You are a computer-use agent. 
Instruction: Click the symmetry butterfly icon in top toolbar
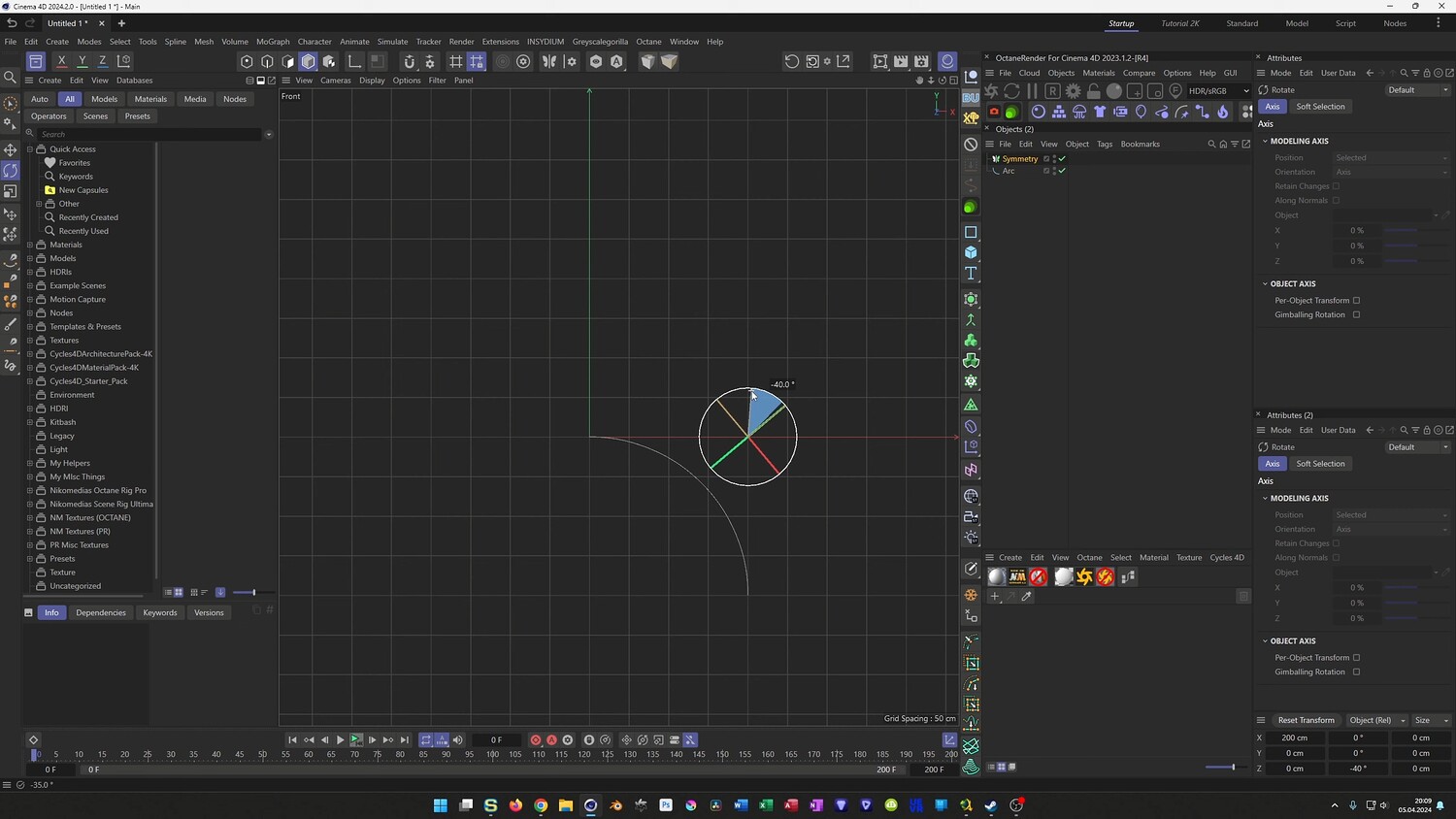click(x=549, y=61)
